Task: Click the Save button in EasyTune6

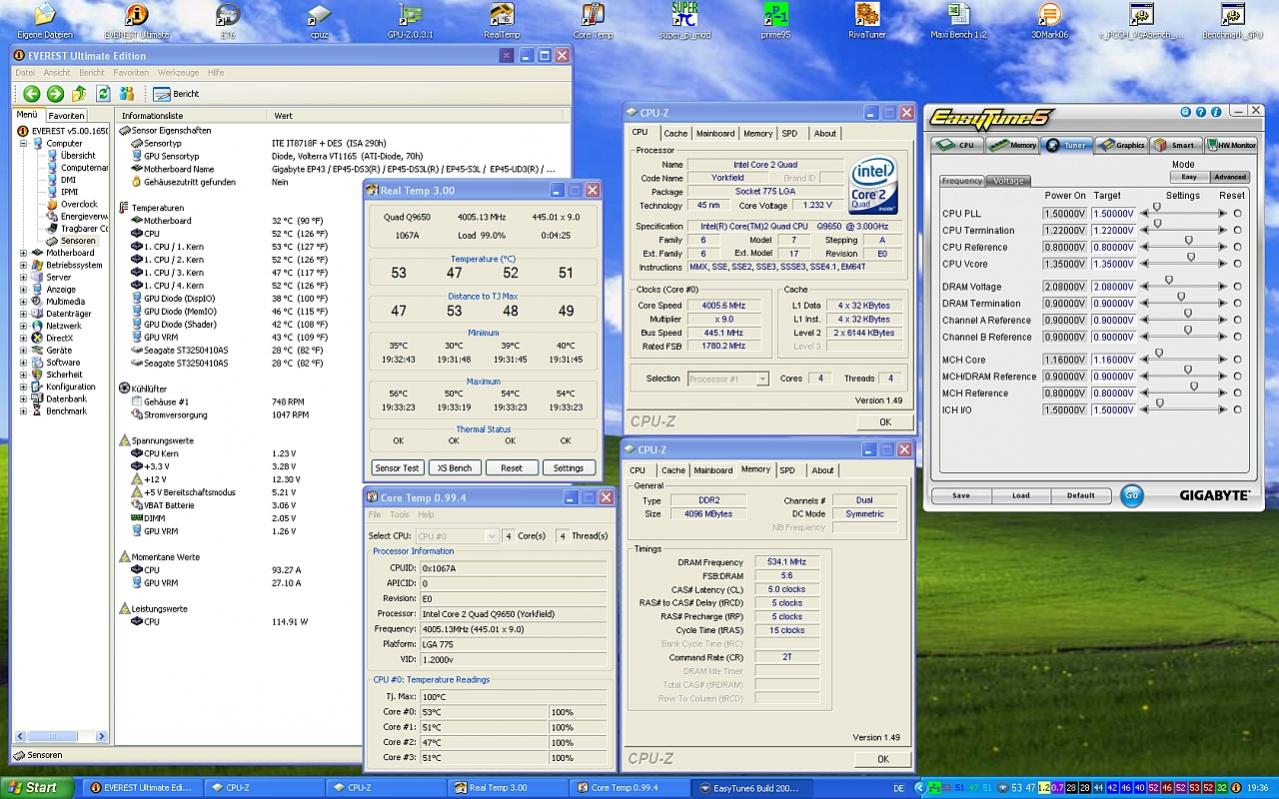Action: click(960, 495)
